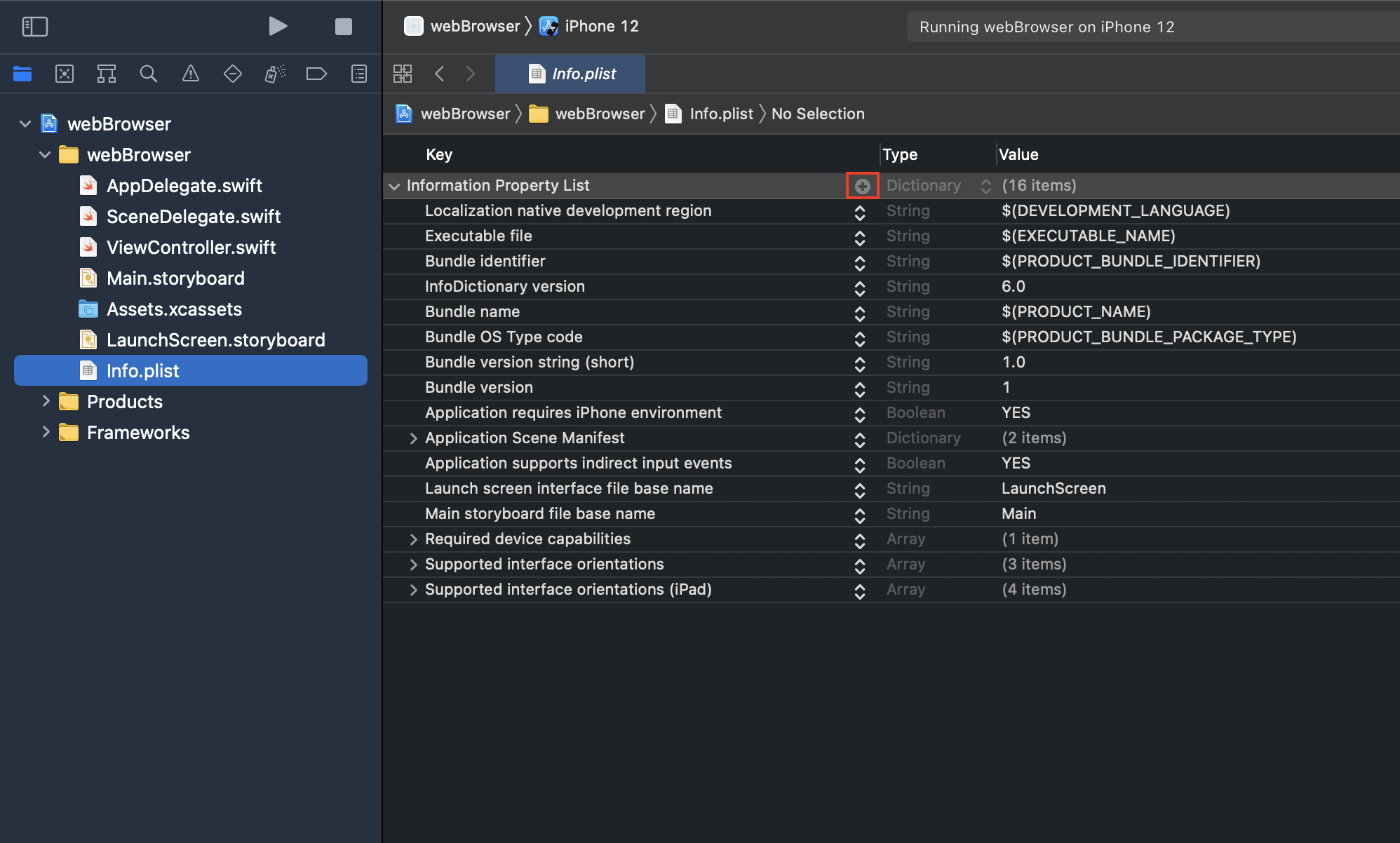Viewport: 1400px width, 843px height.
Task: Go back with the left arrow
Action: 440,74
